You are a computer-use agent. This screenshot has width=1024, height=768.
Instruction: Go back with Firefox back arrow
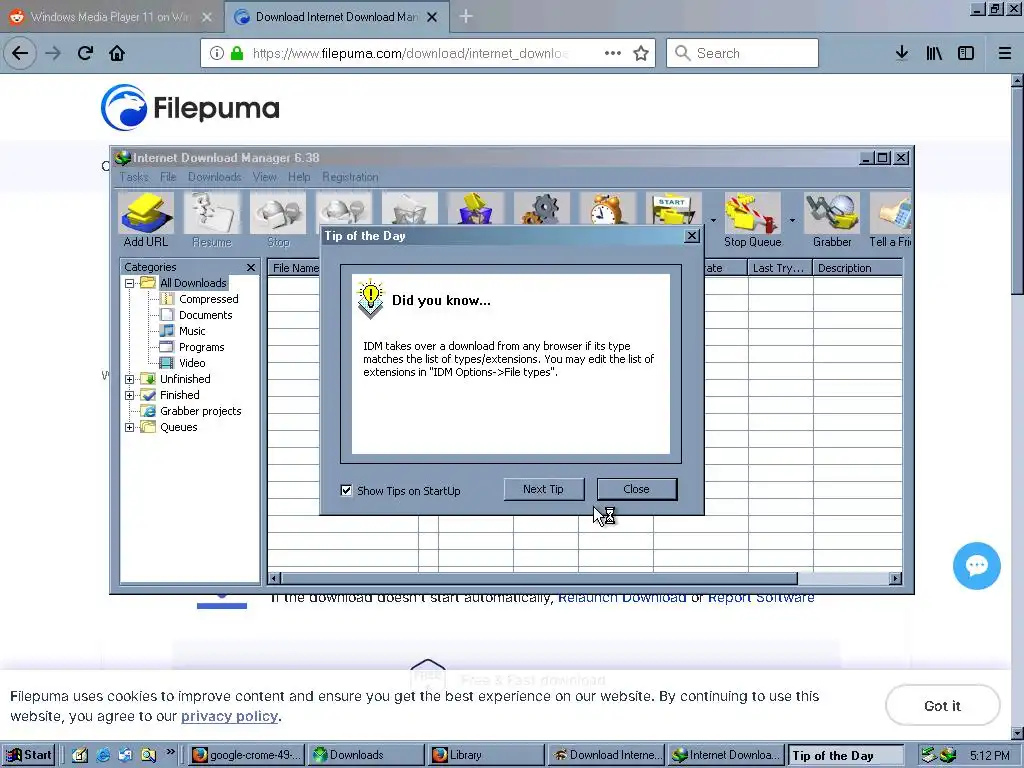20,53
